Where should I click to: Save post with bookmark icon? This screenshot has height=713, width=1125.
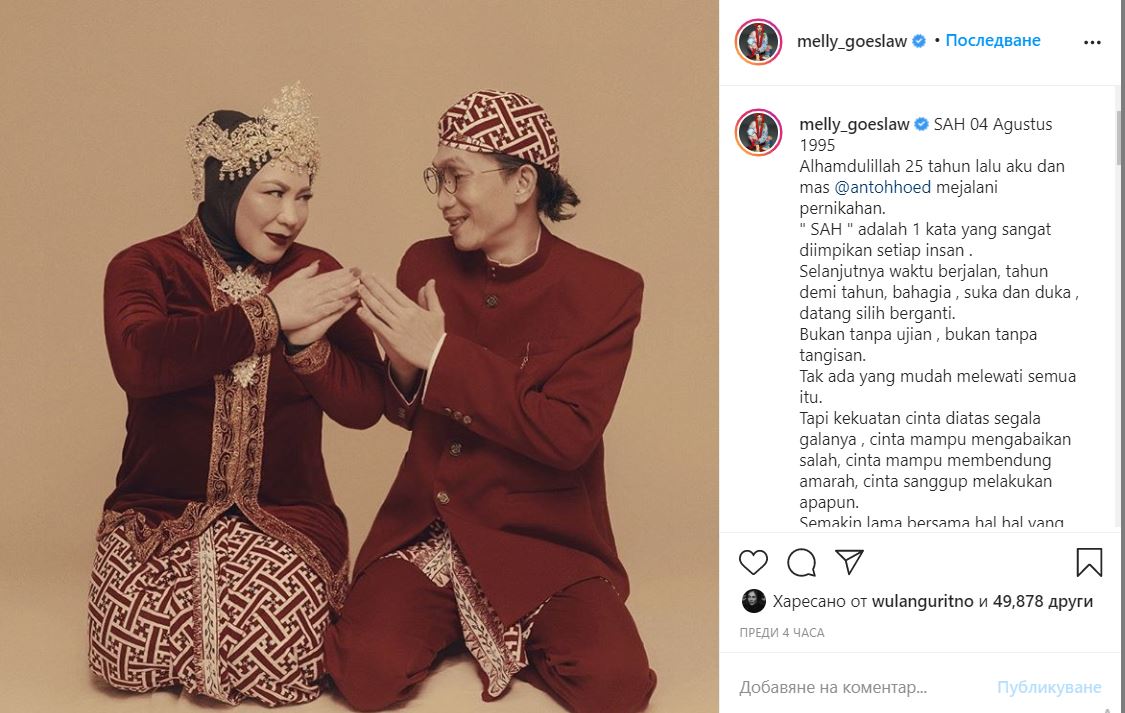[x=1089, y=562]
